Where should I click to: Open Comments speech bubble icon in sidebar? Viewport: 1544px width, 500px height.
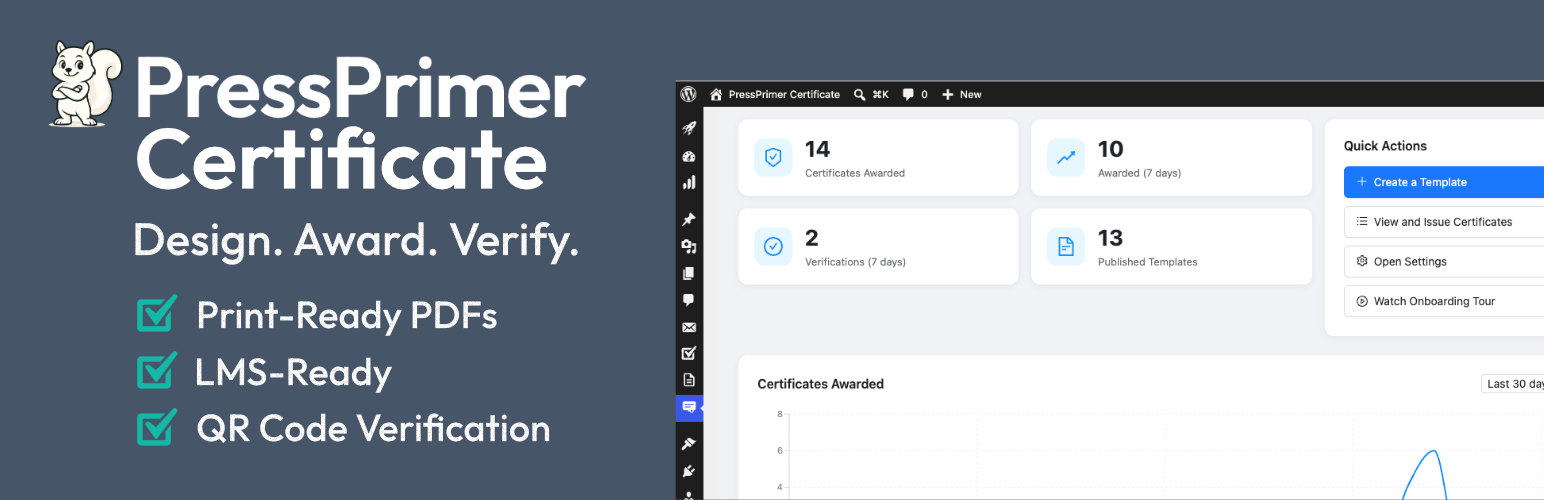[x=689, y=300]
